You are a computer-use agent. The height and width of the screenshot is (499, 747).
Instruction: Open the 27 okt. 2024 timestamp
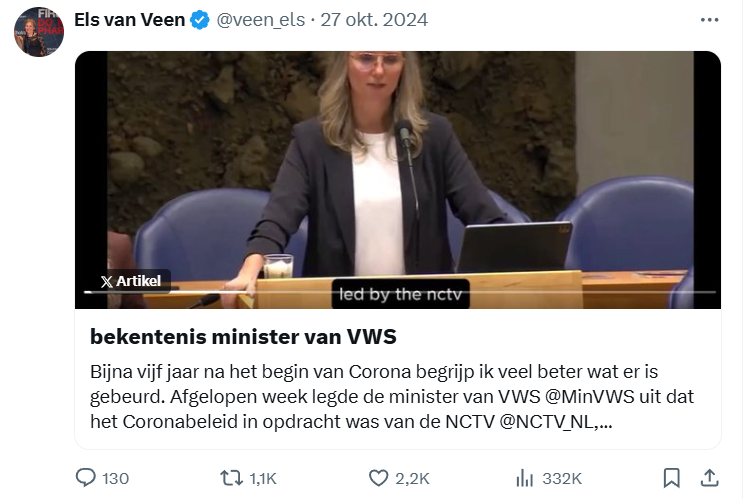(374, 20)
